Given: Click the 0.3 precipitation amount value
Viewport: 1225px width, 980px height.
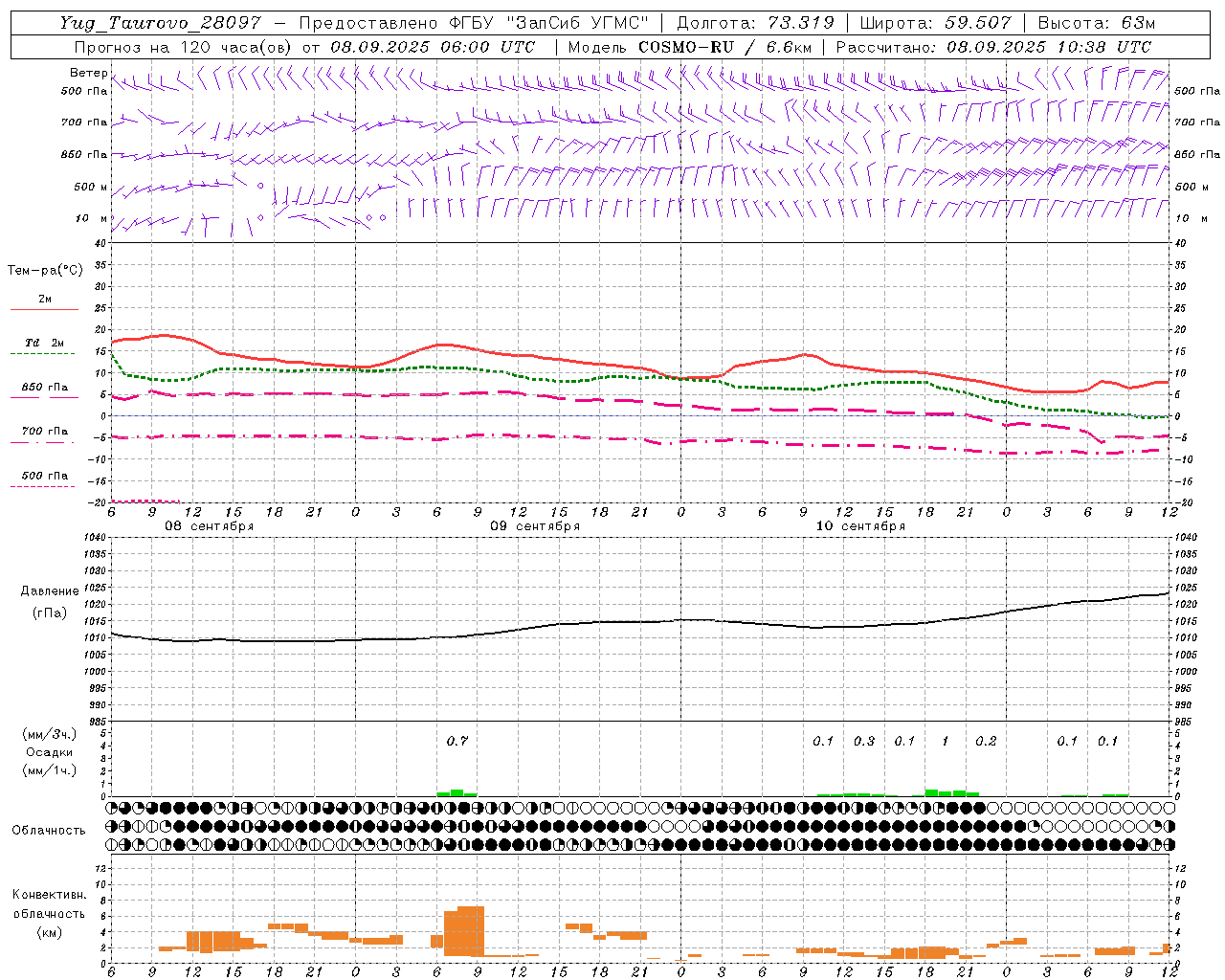Looking at the screenshot, I should point(864,741).
